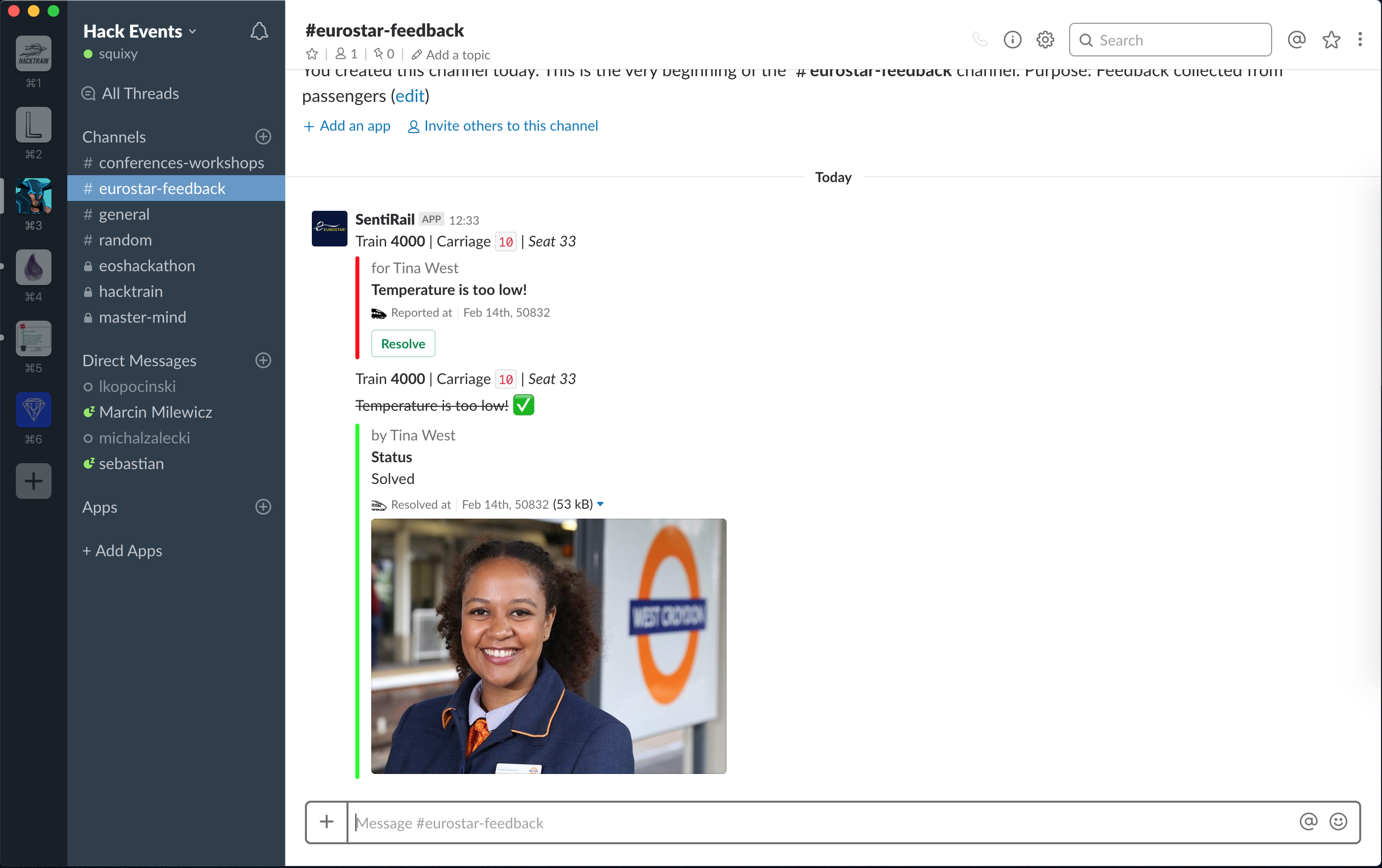
Task: Add a channel using the Channels plus icon
Action: pos(263,137)
